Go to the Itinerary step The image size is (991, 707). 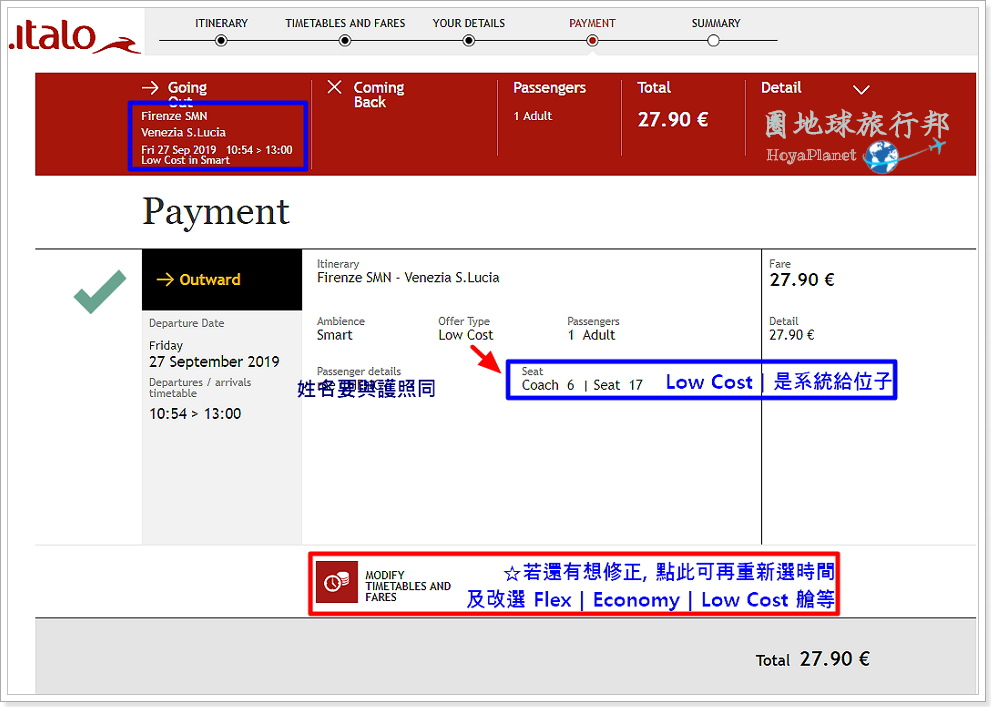coord(221,23)
